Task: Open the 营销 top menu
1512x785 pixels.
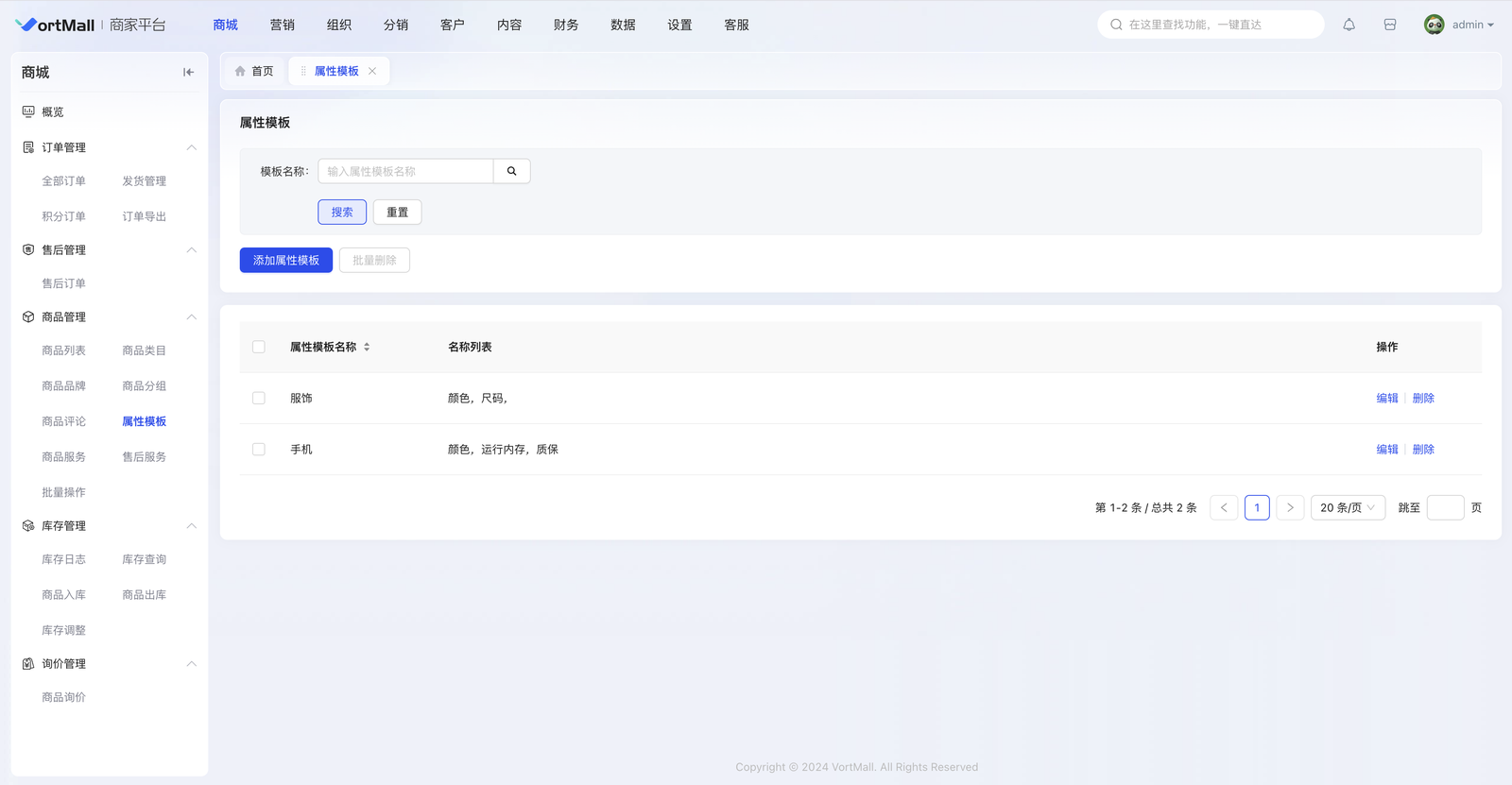Action: [282, 25]
